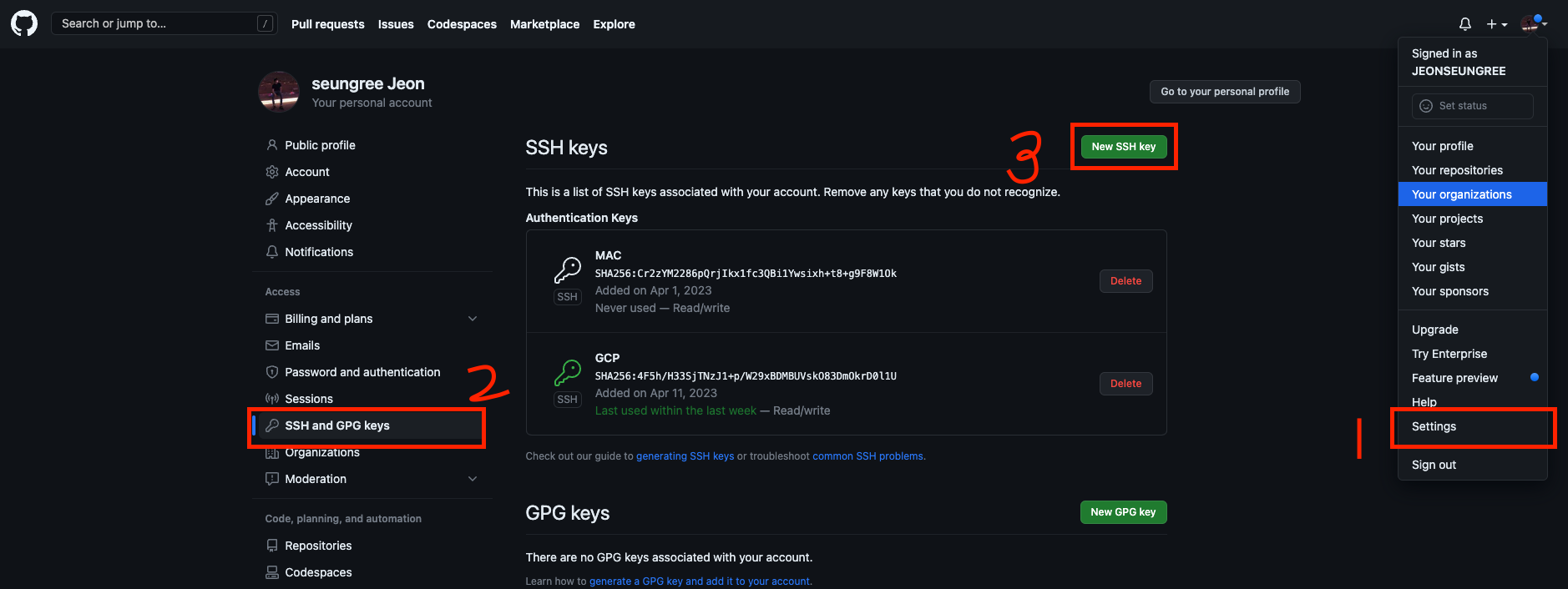Click the Billing and plans card icon

272,319
